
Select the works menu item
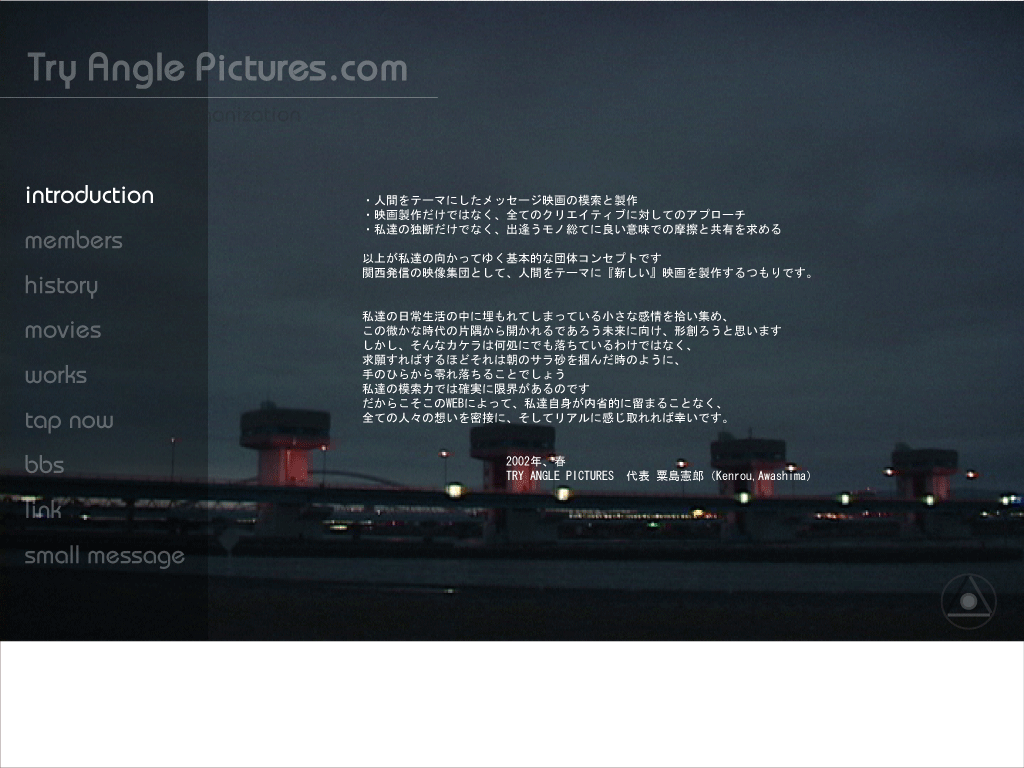coord(56,376)
